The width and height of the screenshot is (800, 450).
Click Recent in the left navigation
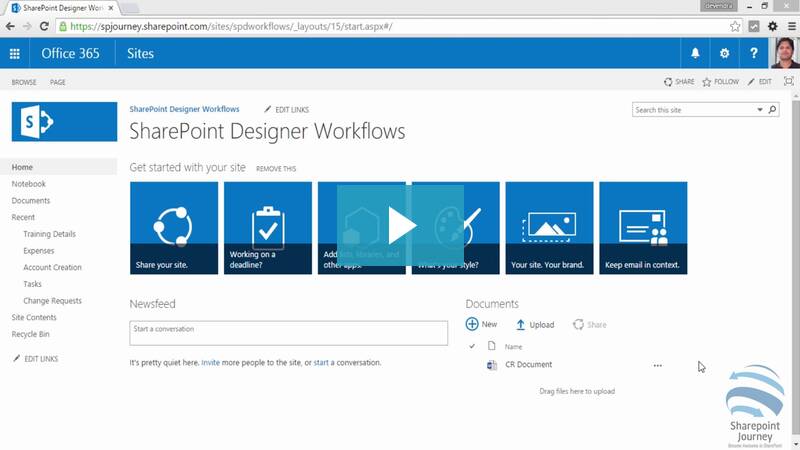pyautogui.click(x=23, y=217)
